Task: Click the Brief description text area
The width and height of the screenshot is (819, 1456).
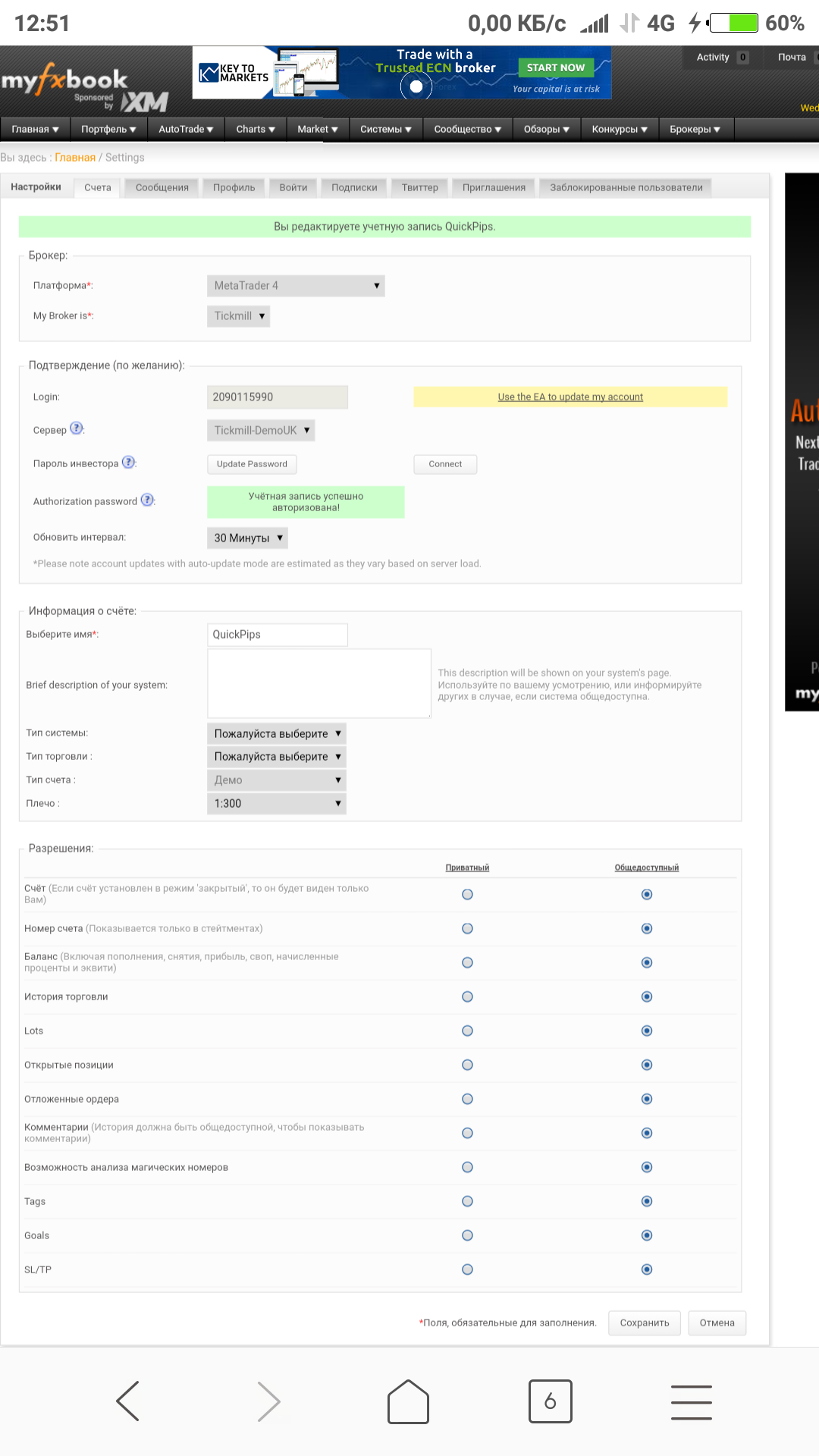Action: click(319, 683)
